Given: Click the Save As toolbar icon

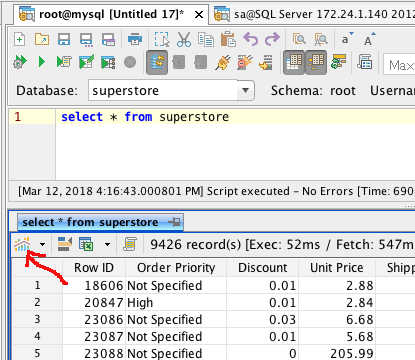Looking at the screenshot, I should (86, 39).
